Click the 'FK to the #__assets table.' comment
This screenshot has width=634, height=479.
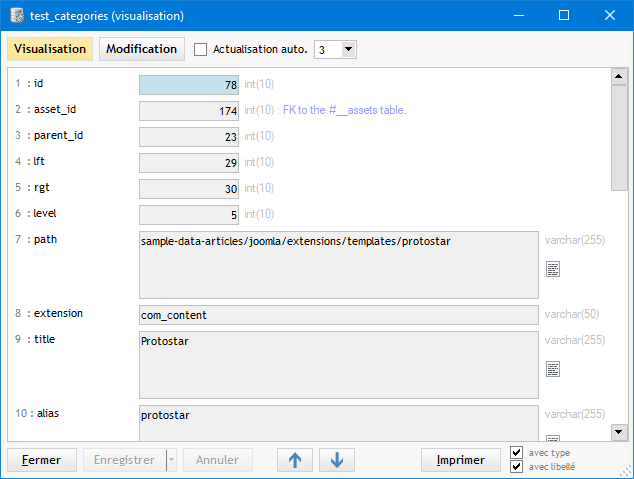(x=344, y=110)
